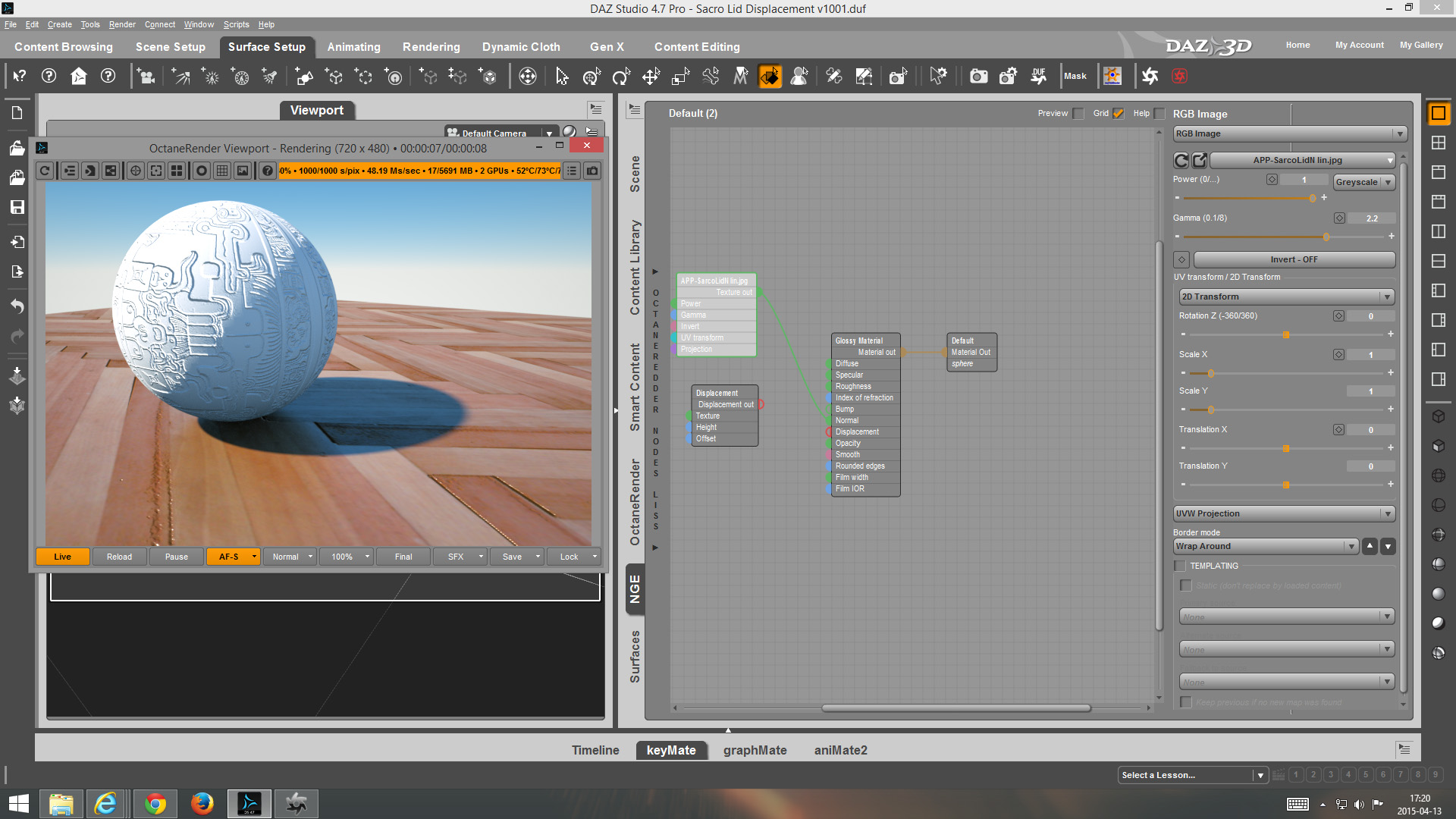Switch to the Rendering tab
Screen dimensions: 1456x819
(x=431, y=47)
